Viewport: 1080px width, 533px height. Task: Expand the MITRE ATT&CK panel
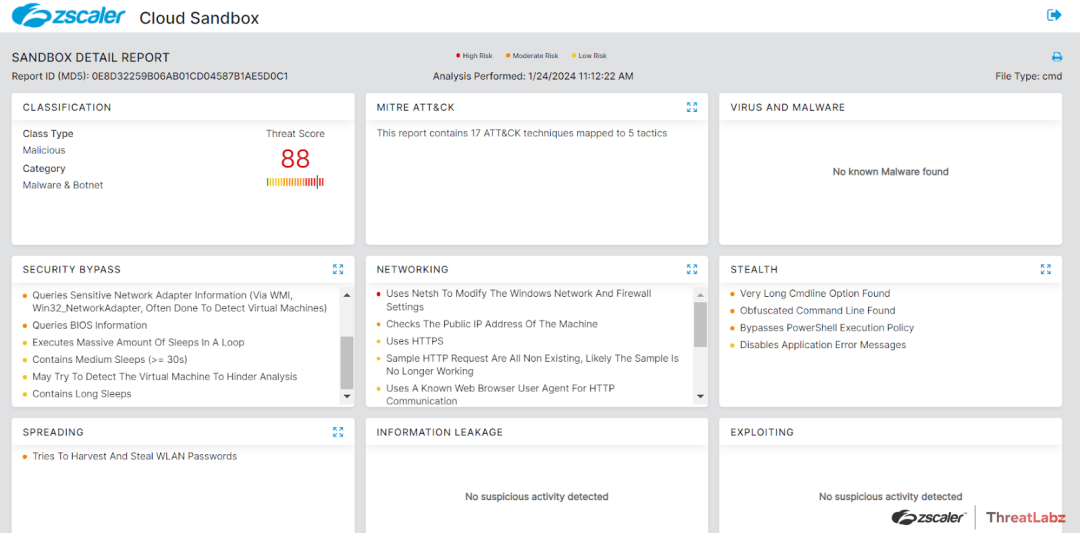pos(692,107)
